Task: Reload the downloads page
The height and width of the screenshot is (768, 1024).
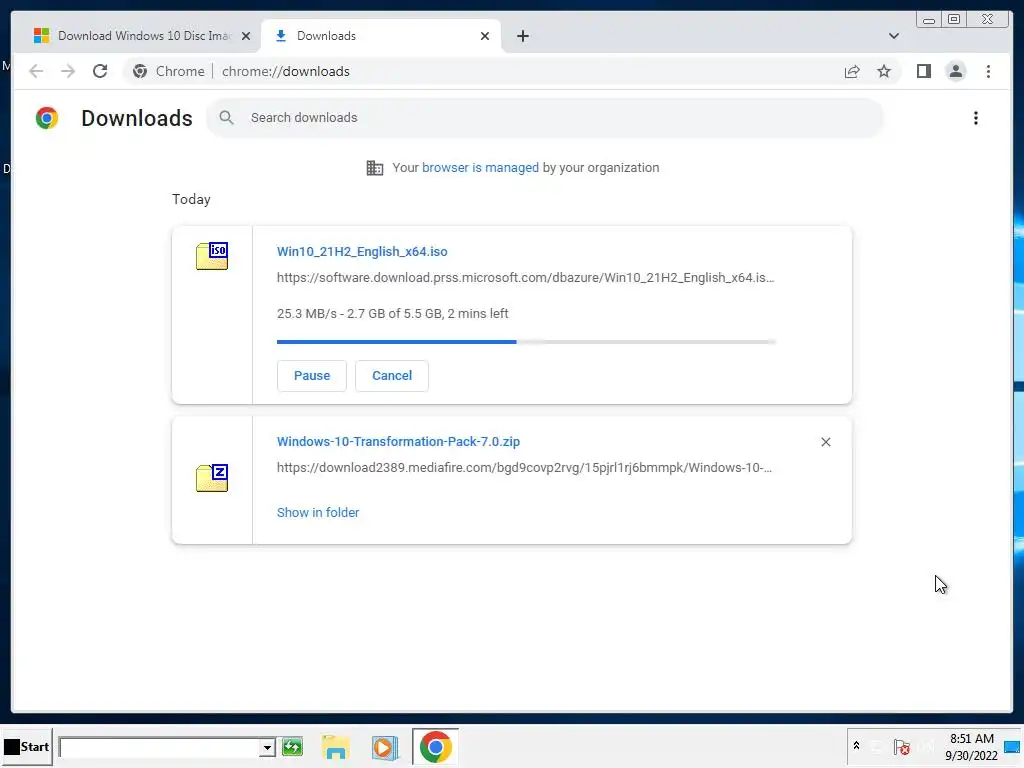Action: (x=100, y=71)
